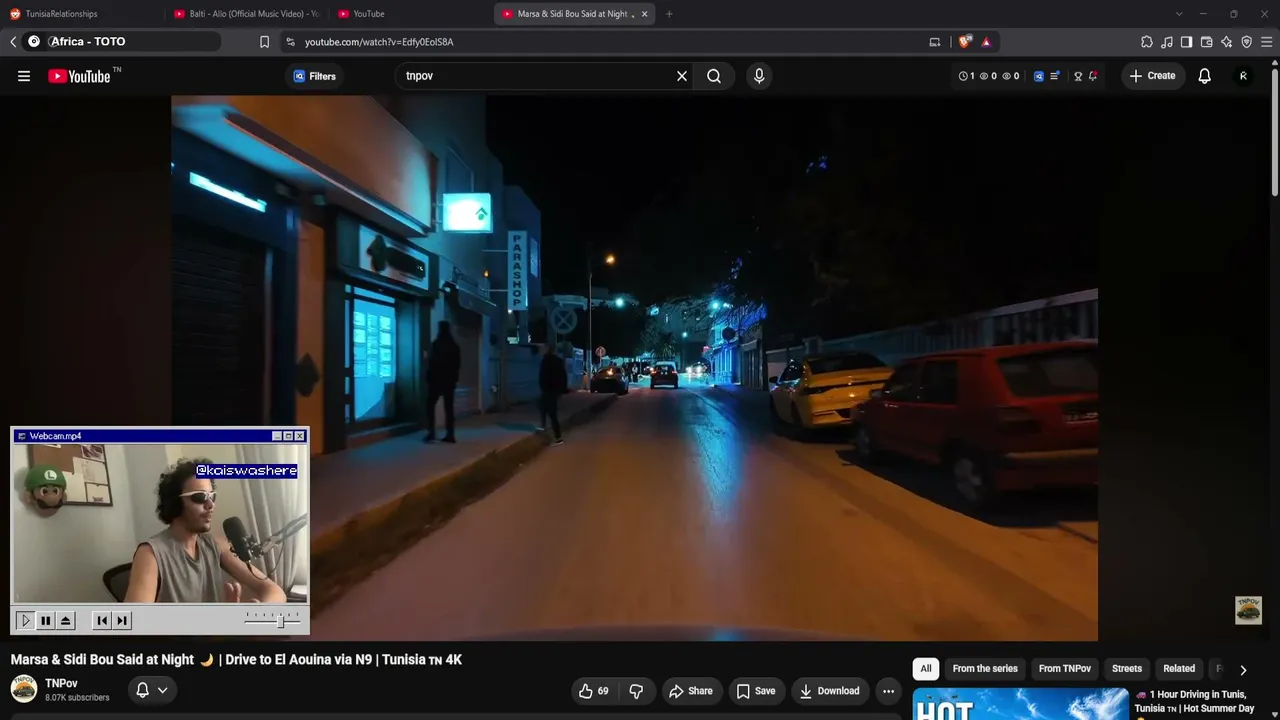This screenshot has width=1280, height=720.
Task: Open the Brave main hamburger menu
Action: [1267, 42]
